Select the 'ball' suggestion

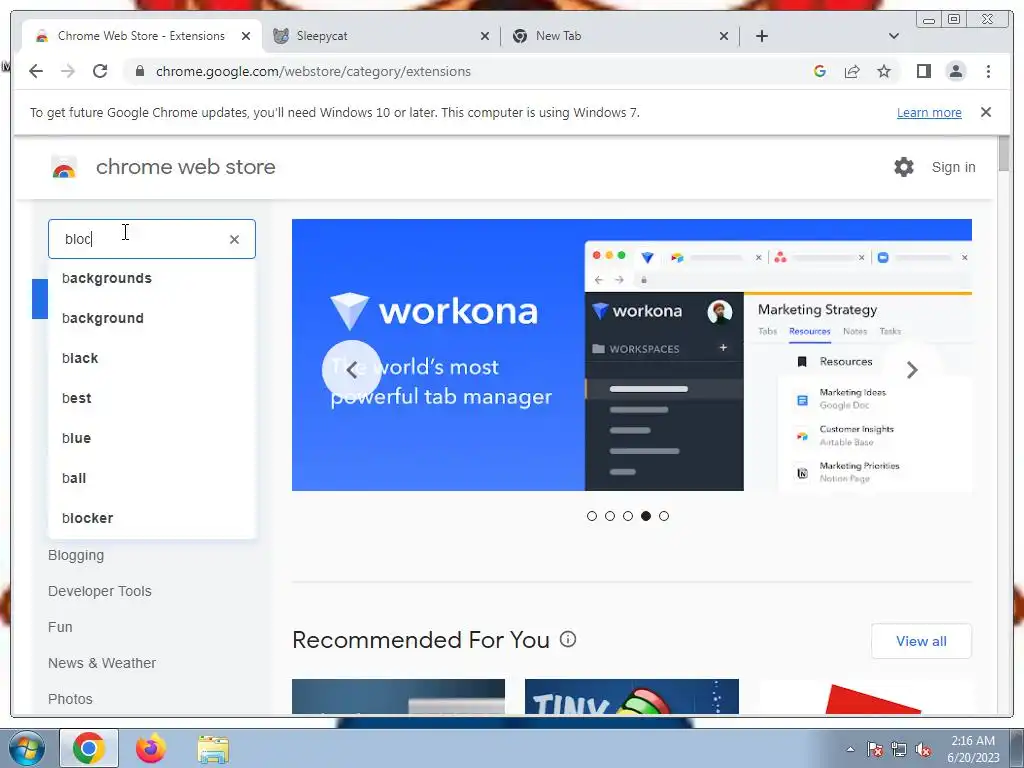coord(152,478)
